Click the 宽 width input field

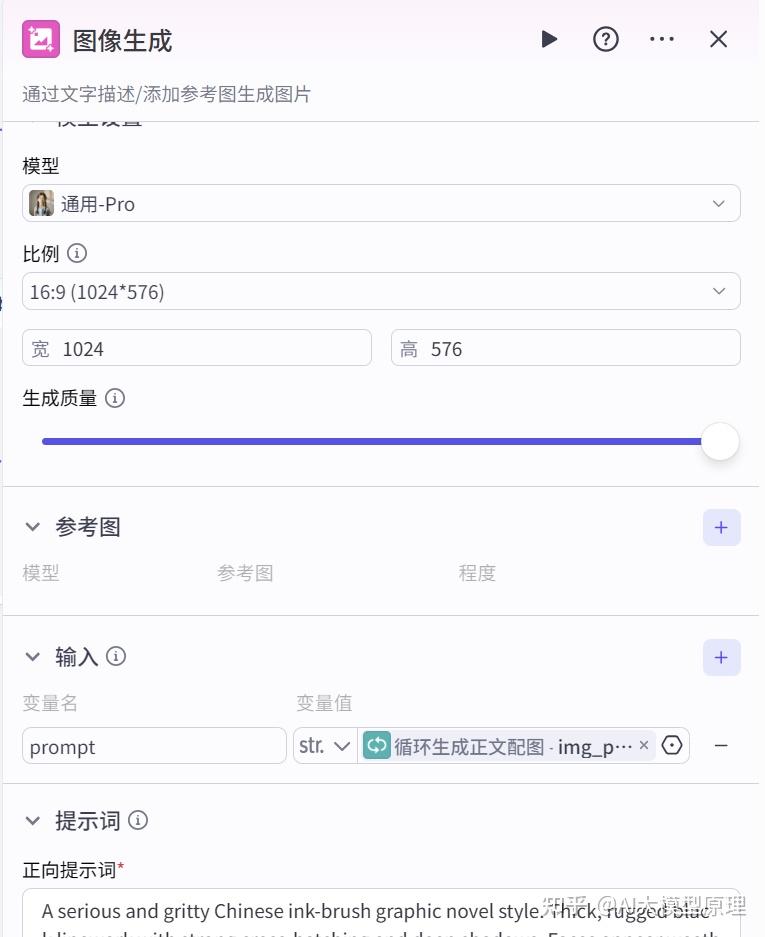[x=197, y=348]
